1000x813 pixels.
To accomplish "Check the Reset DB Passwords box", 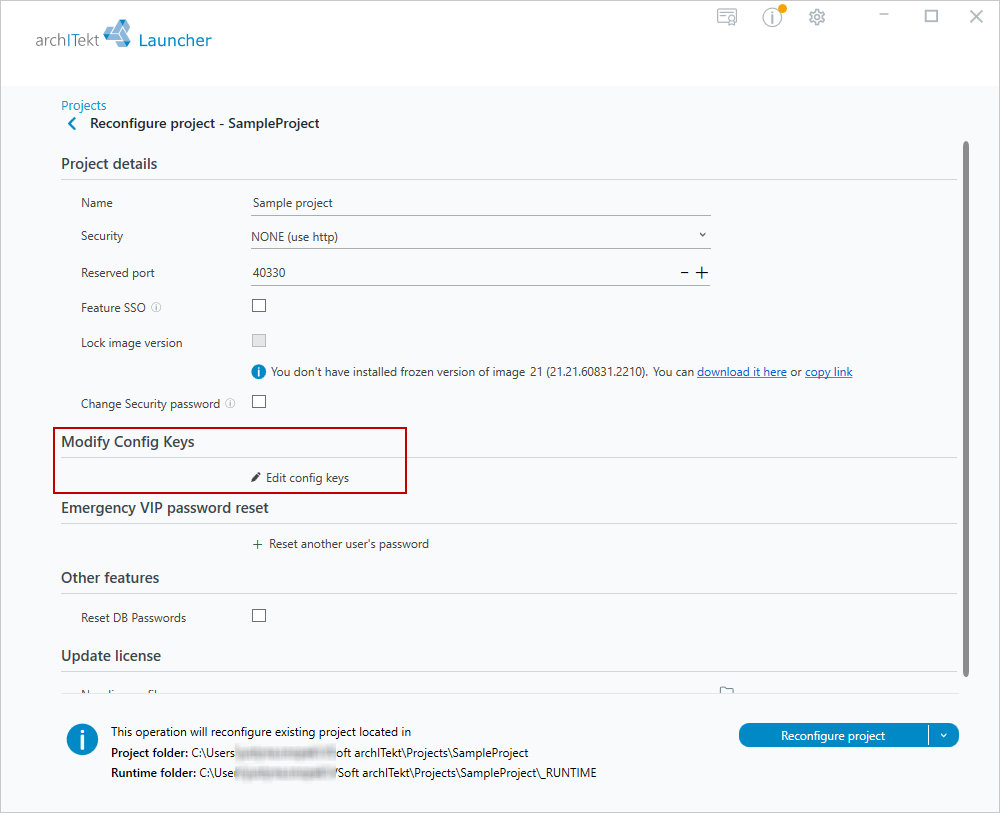I will coord(259,616).
